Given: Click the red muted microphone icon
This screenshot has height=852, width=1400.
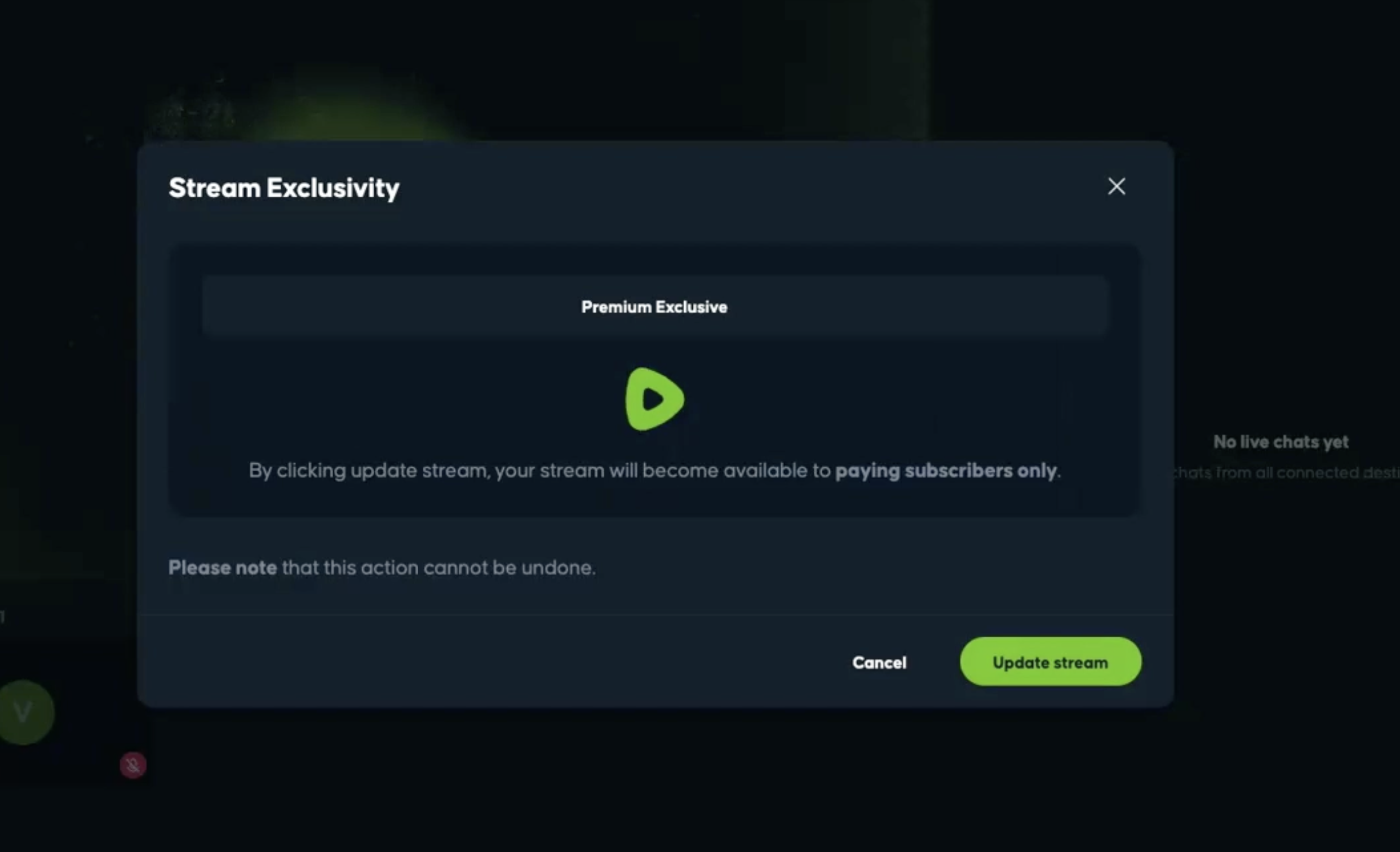Looking at the screenshot, I should point(133,765).
